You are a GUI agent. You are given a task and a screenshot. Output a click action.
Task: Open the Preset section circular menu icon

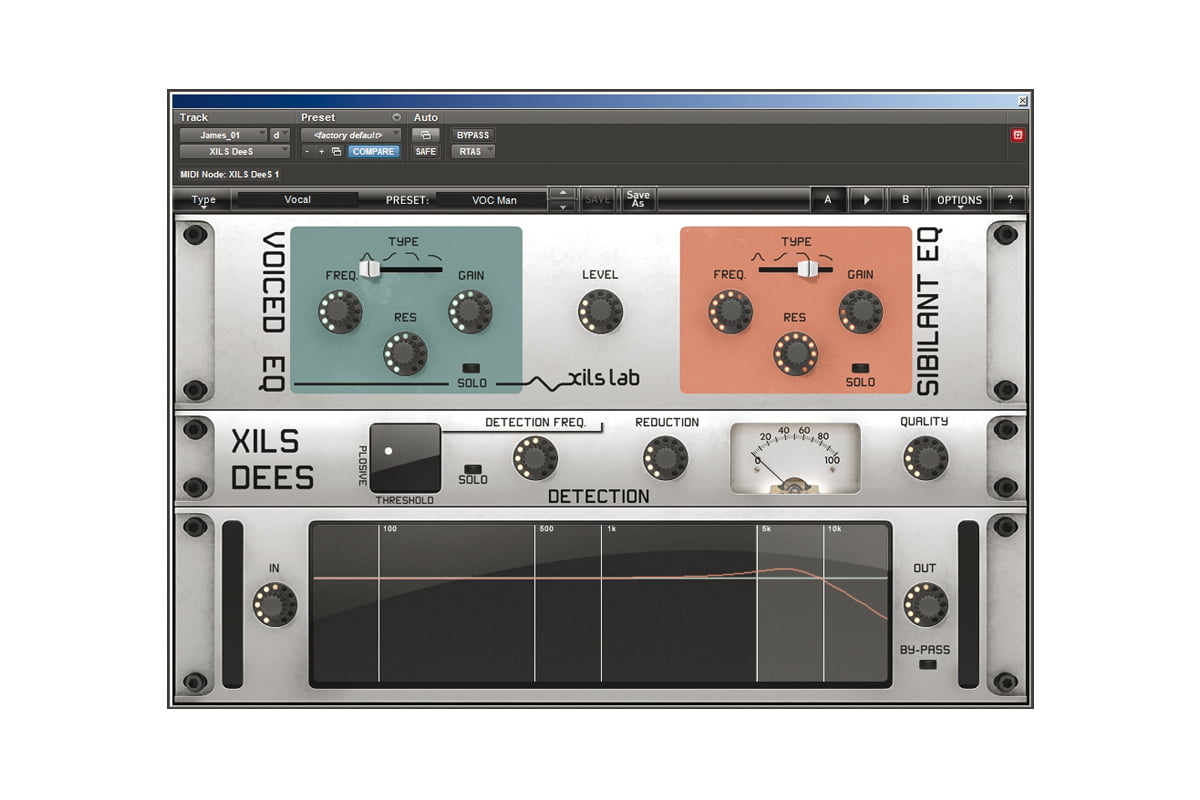[x=396, y=117]
